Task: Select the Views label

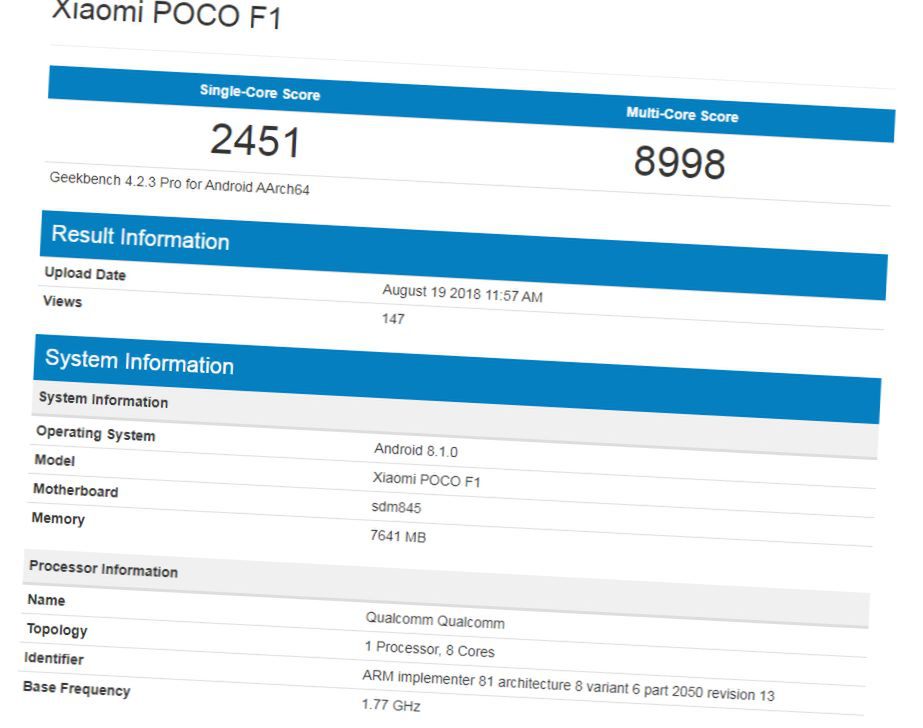Action: tap(62, 301)
